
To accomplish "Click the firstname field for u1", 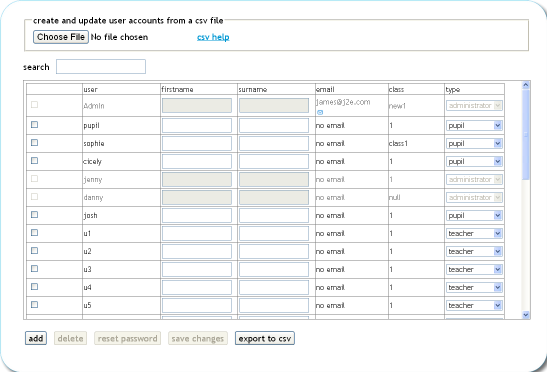I will point(197,233).
